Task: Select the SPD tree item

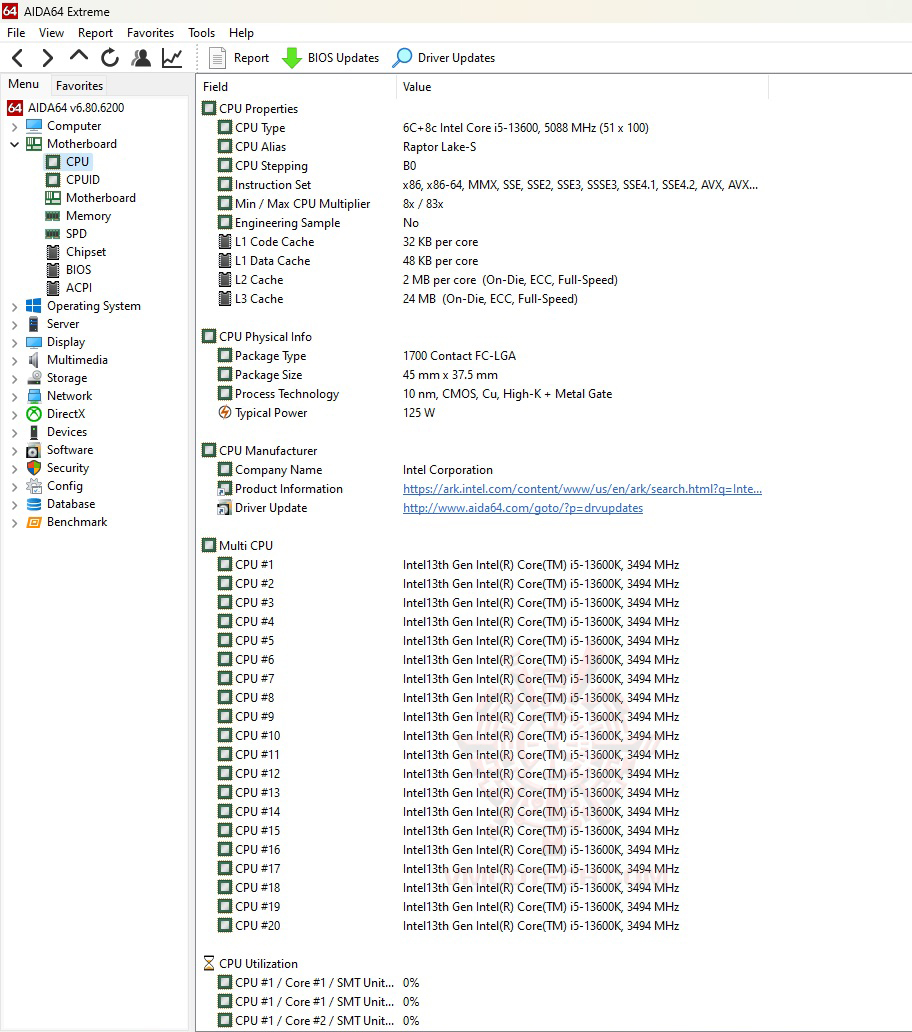Action: (66, 234)
